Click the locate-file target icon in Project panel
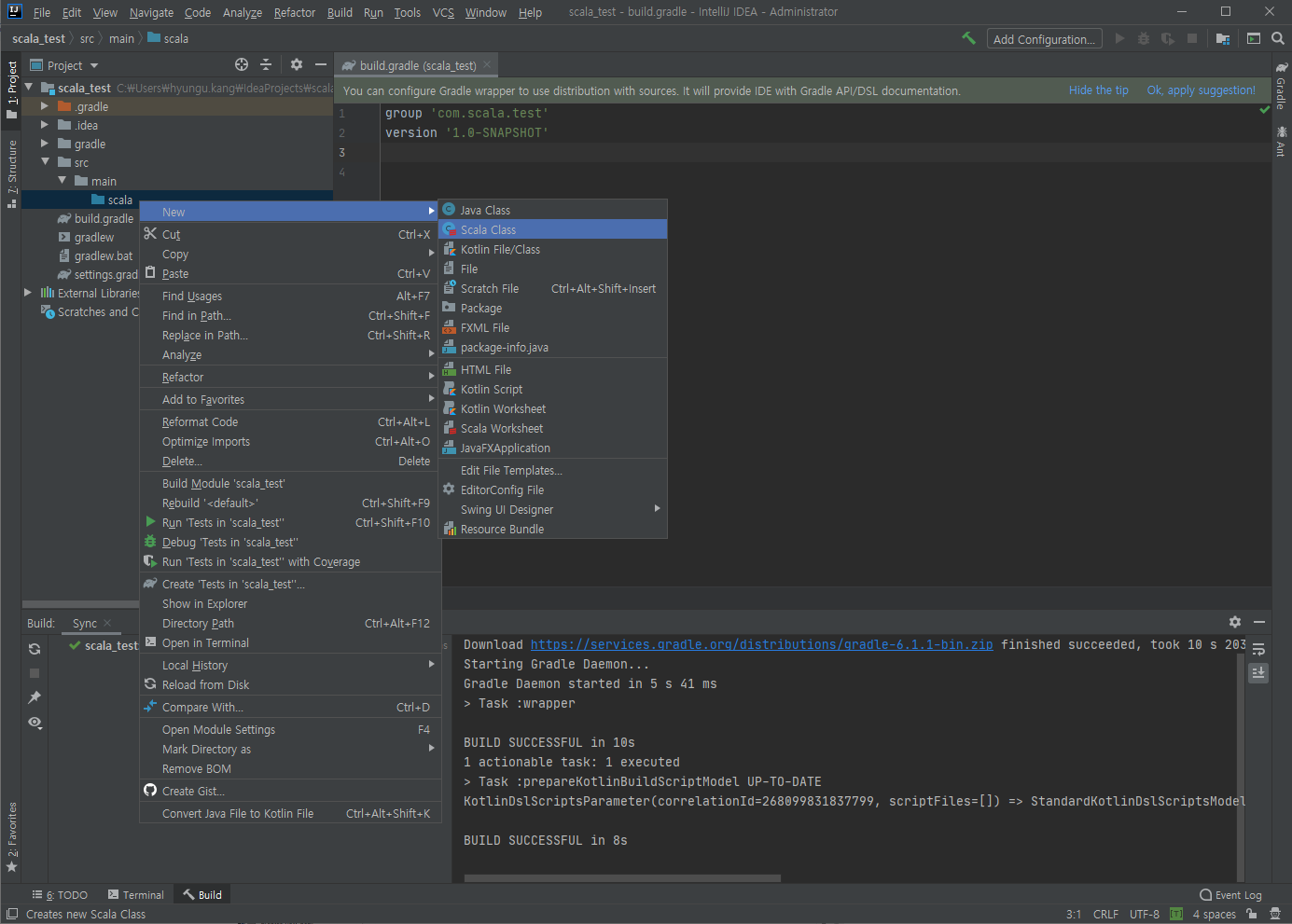The height and width of the screenshot is (924, 1292). point(242,64)
